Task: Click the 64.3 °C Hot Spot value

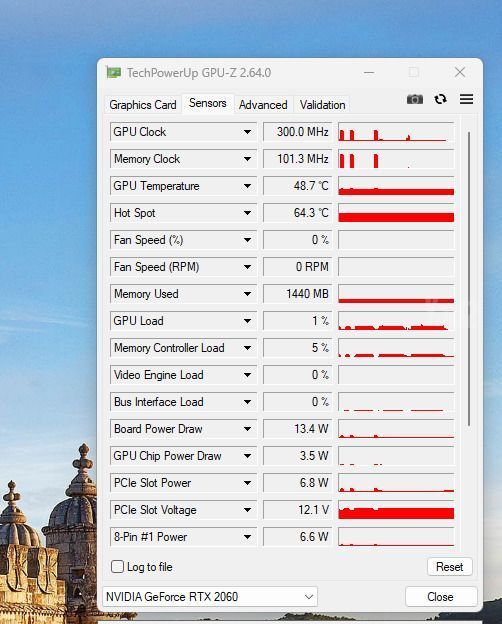Action: [x=297, y=213]
